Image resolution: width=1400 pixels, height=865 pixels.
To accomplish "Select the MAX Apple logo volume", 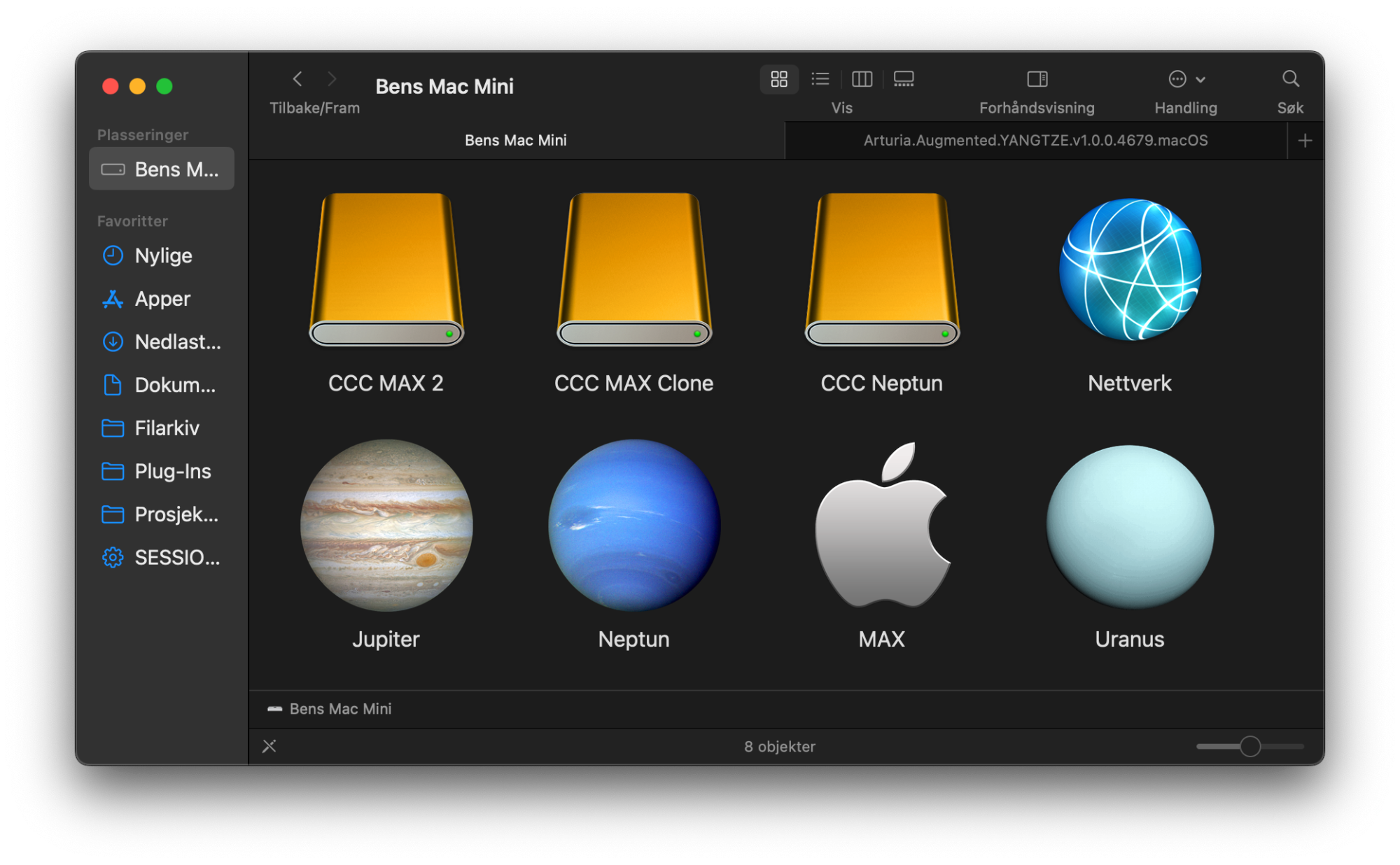I will point(882,525).
